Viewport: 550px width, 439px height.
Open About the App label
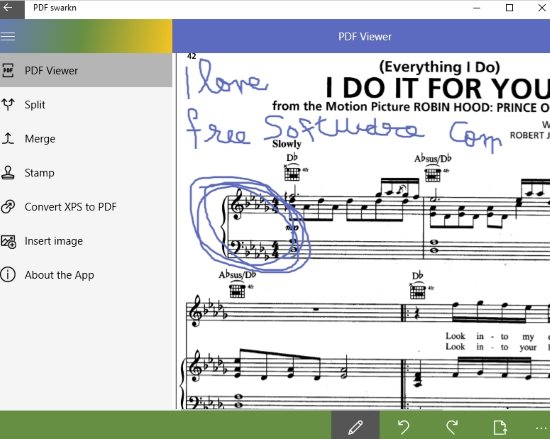[x=59, y=275]
